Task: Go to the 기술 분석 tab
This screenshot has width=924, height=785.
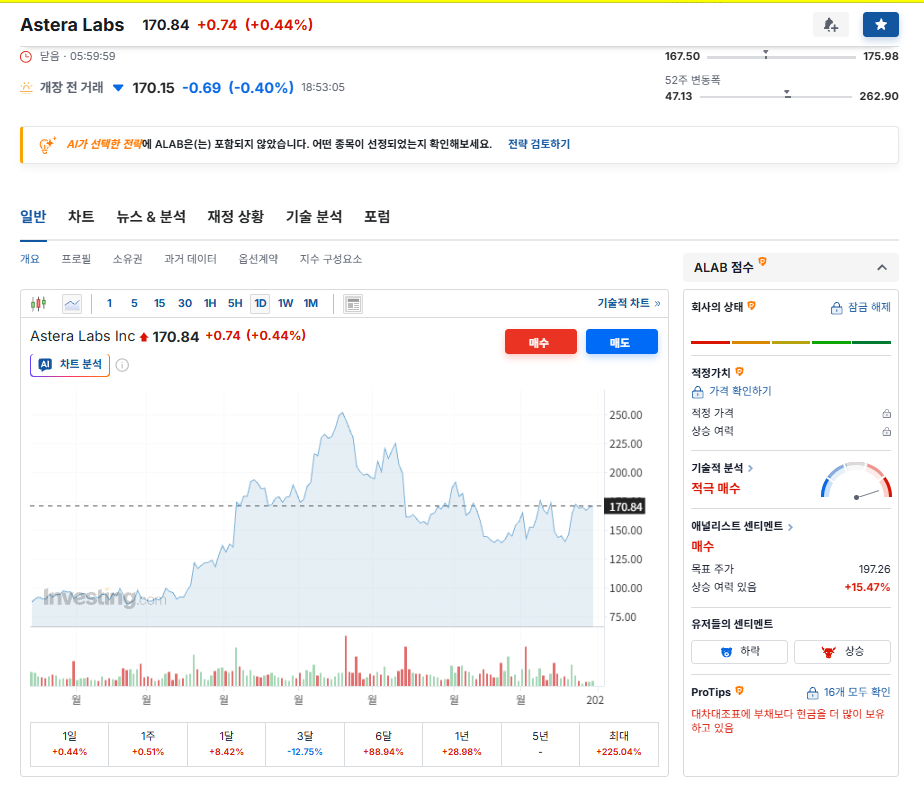Action: point(314,217)
